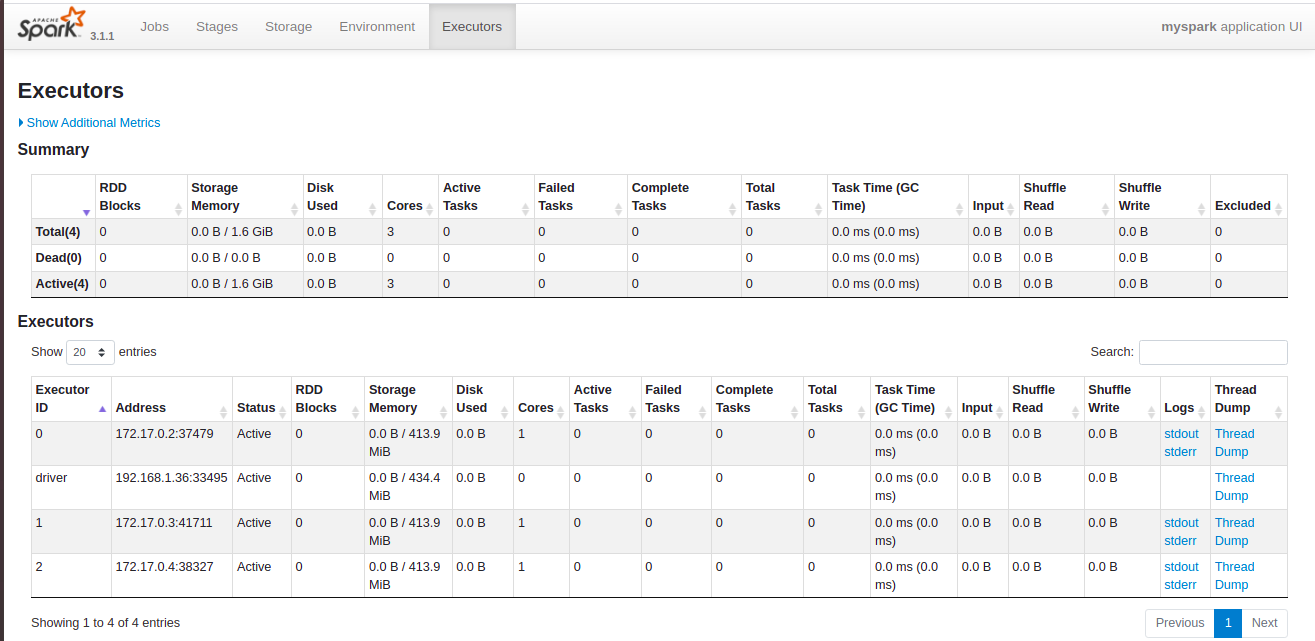Click the Next pagination button
The image size is (1315, 641).
tap(1264, 623)
